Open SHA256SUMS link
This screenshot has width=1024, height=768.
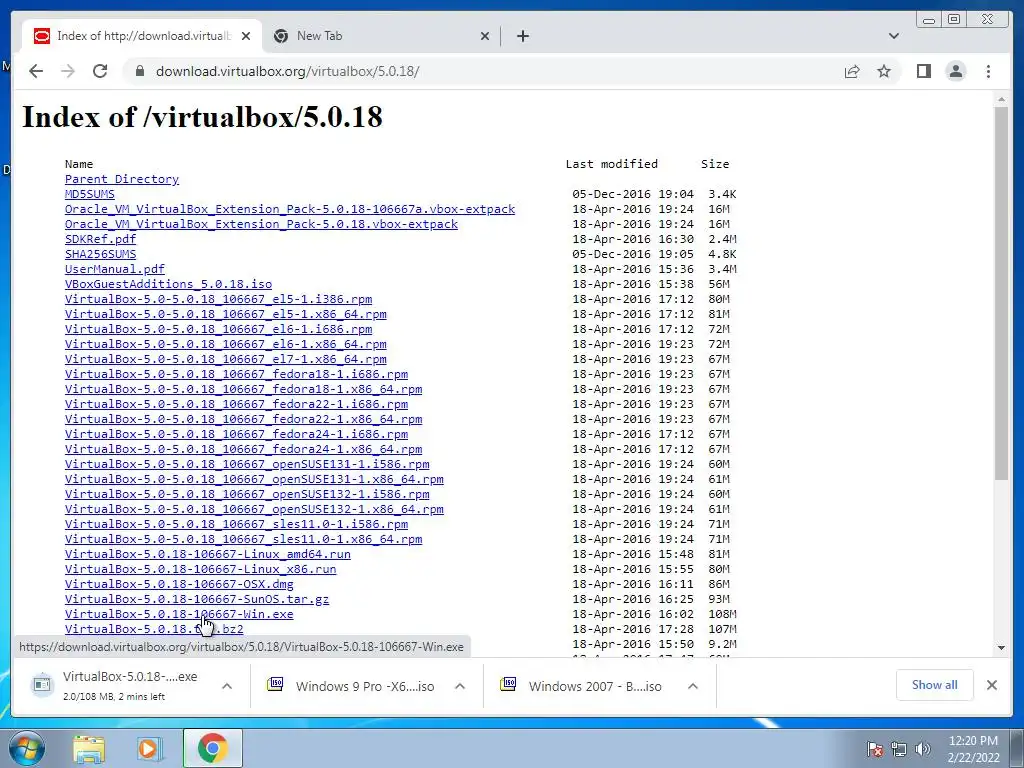(x=101, y=254)
